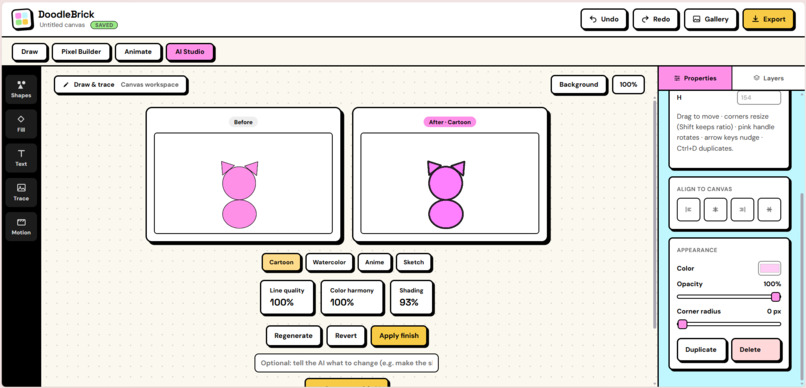
Task: Select the Fill tool
Action: click(x=21, y=124)
